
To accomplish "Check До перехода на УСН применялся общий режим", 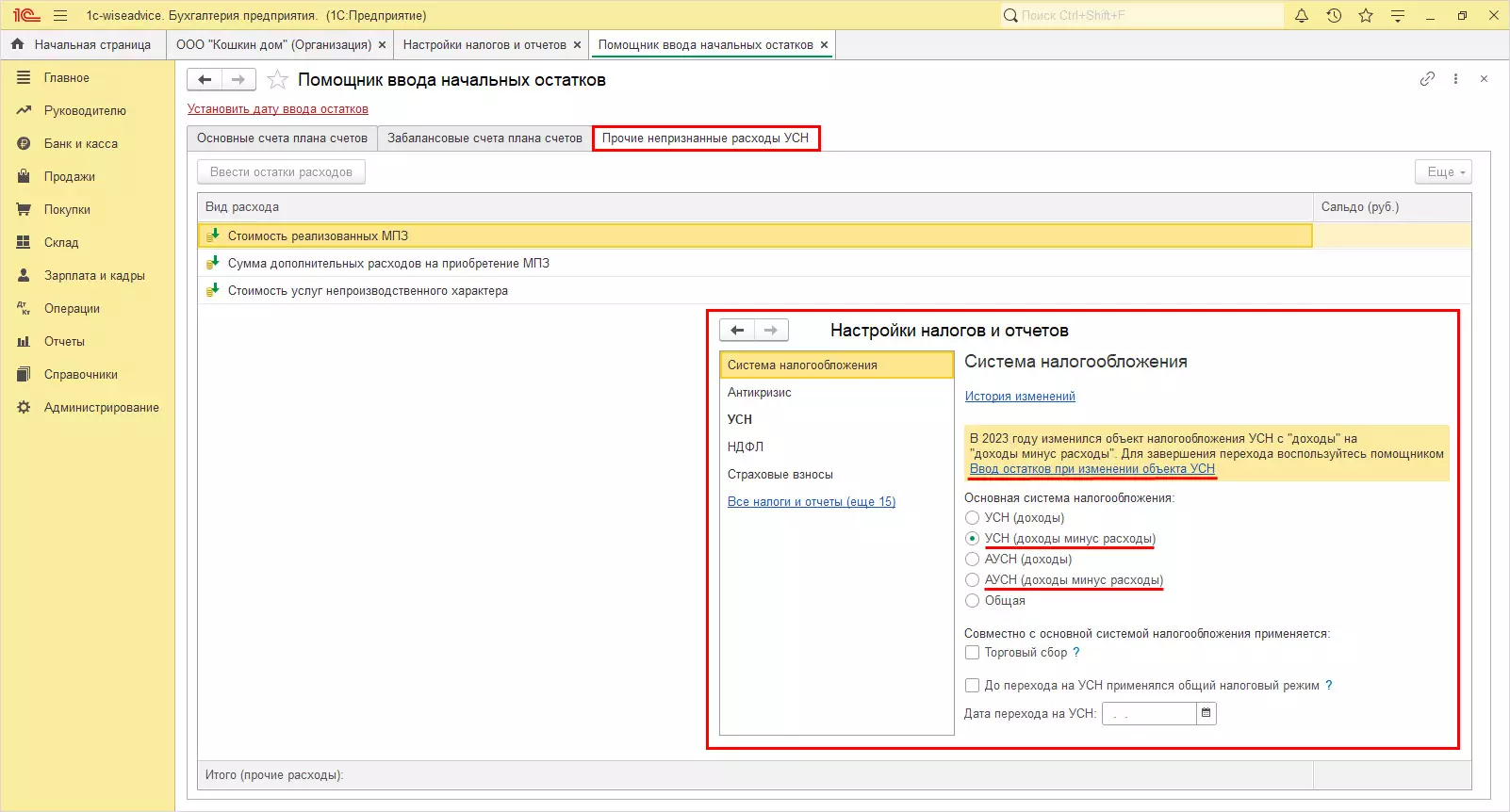I will (x=972, y=685).
